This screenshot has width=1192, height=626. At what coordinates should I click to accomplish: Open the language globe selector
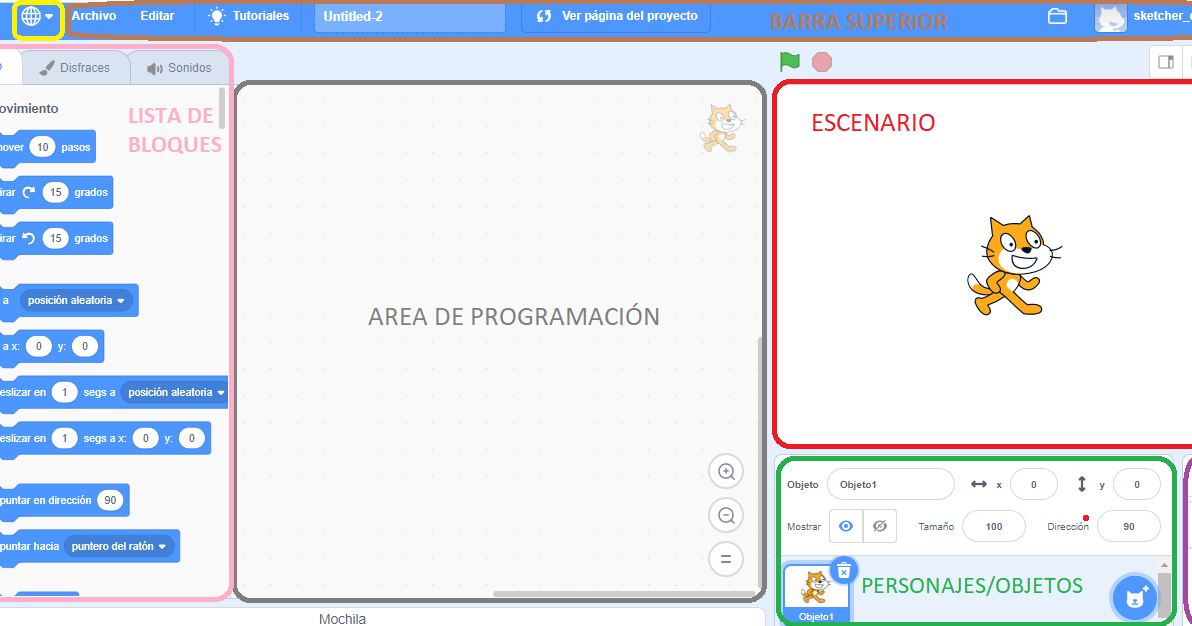click(x=29, y=15)
